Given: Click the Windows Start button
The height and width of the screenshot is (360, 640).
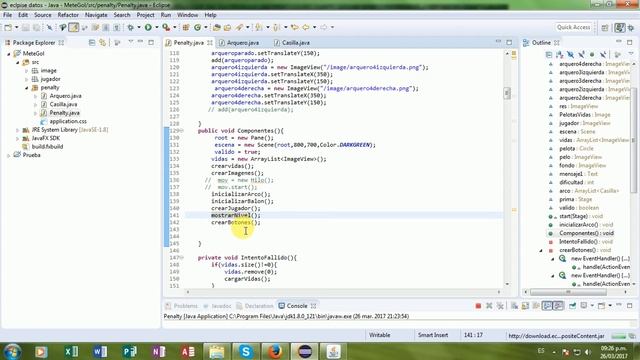Looking at the screenshot, I should tap(12, 351).
